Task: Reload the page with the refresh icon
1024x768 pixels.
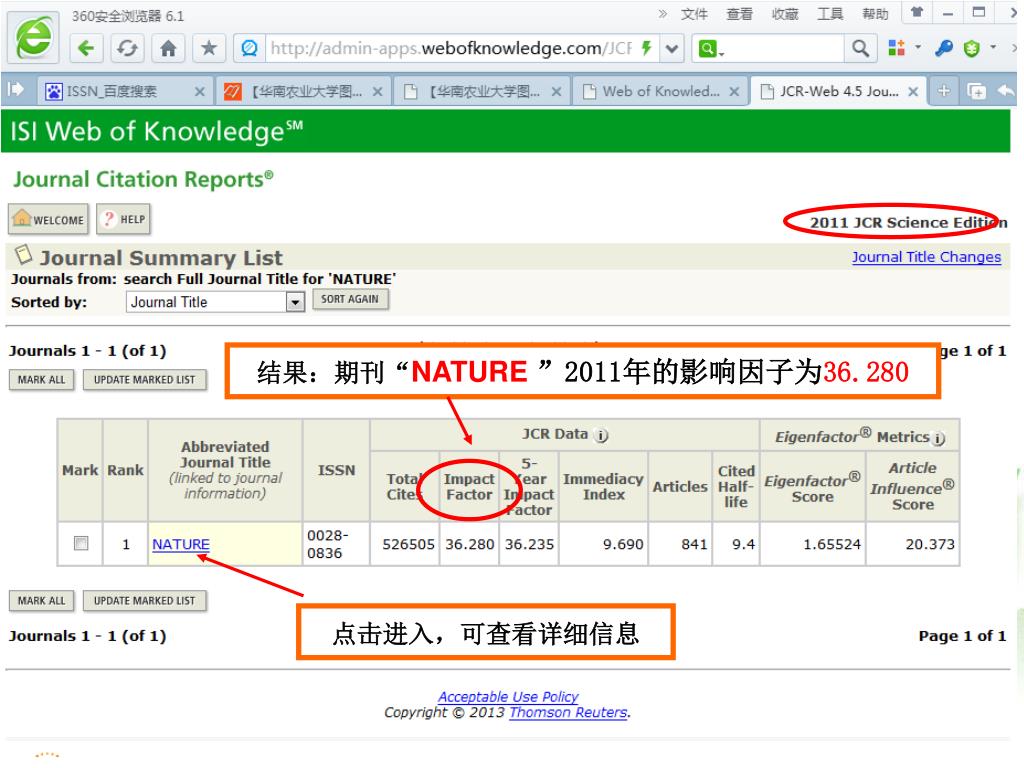Action: coord(127,48)
